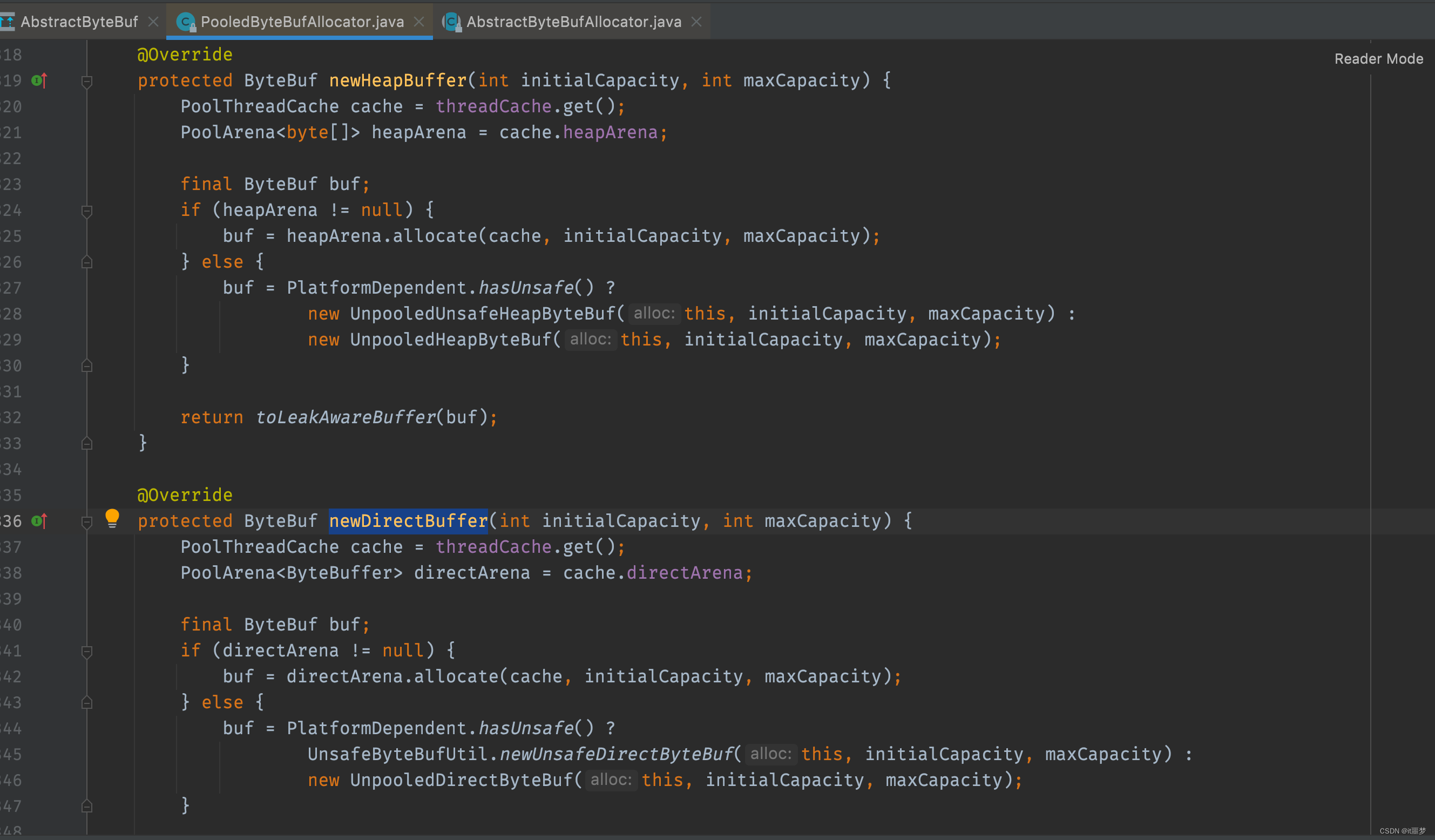Click 'final ByteBuf buf;' on line 23
Image resolution: width=1435 pixels, height=840 pixels.
click(x=275, y=185)
